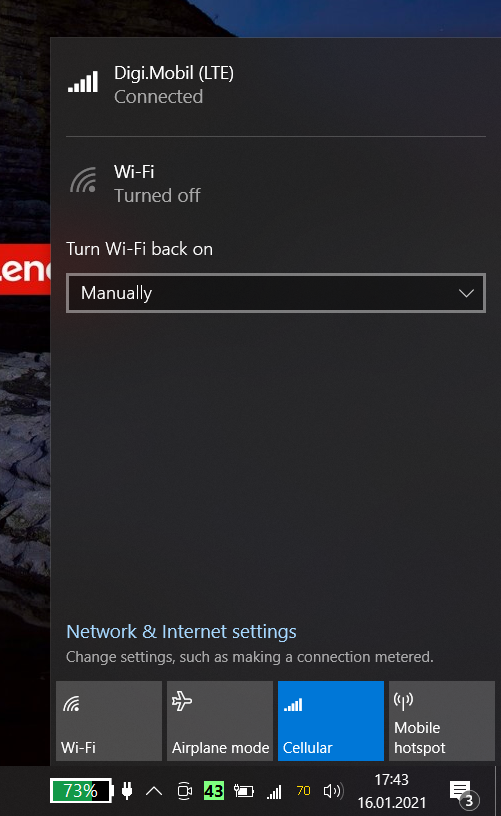
Task: Click the battery status tray icon
Action: (243, 791)
